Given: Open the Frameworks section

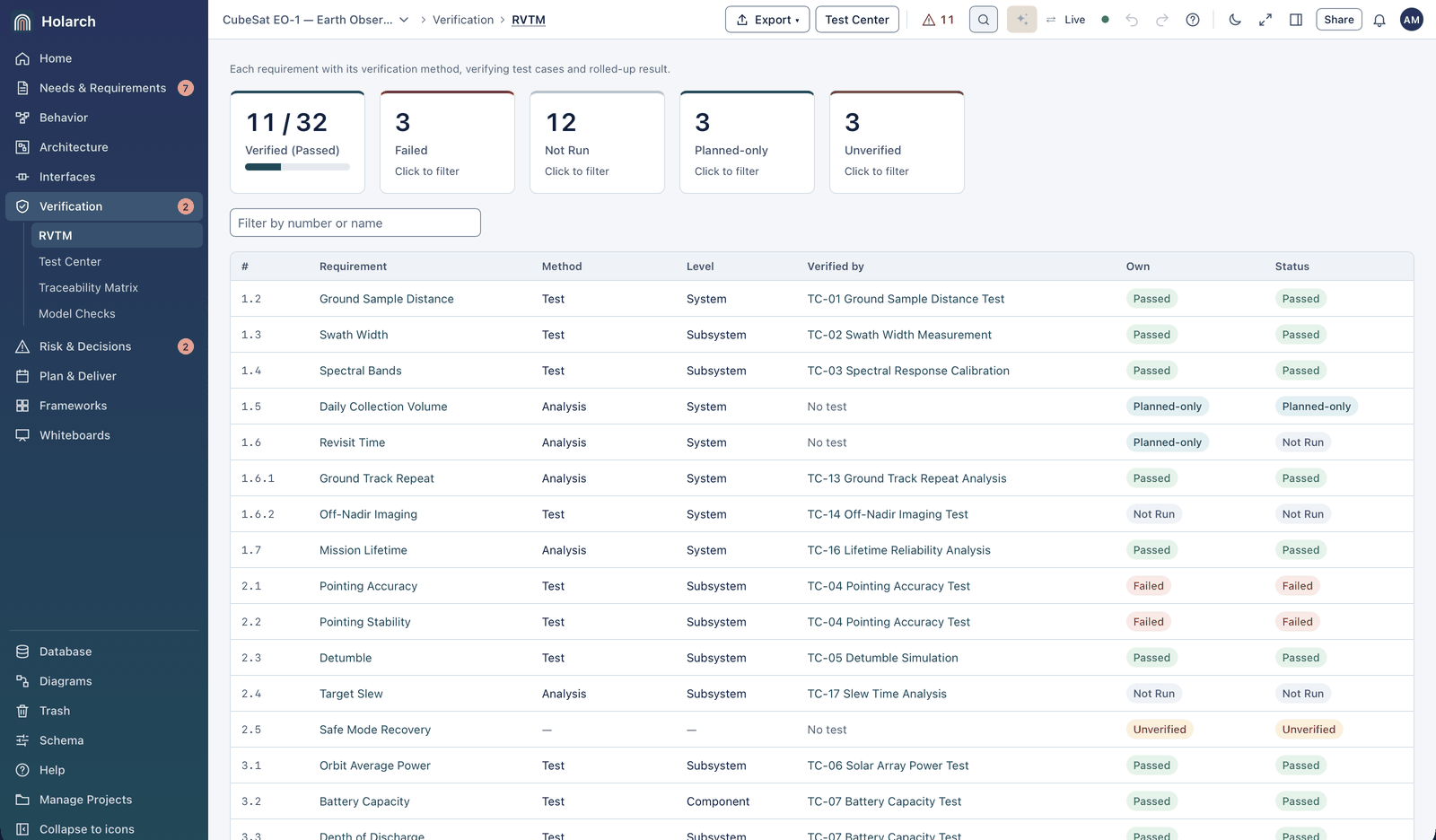Looking at the screenshot, I should (104, 406).
